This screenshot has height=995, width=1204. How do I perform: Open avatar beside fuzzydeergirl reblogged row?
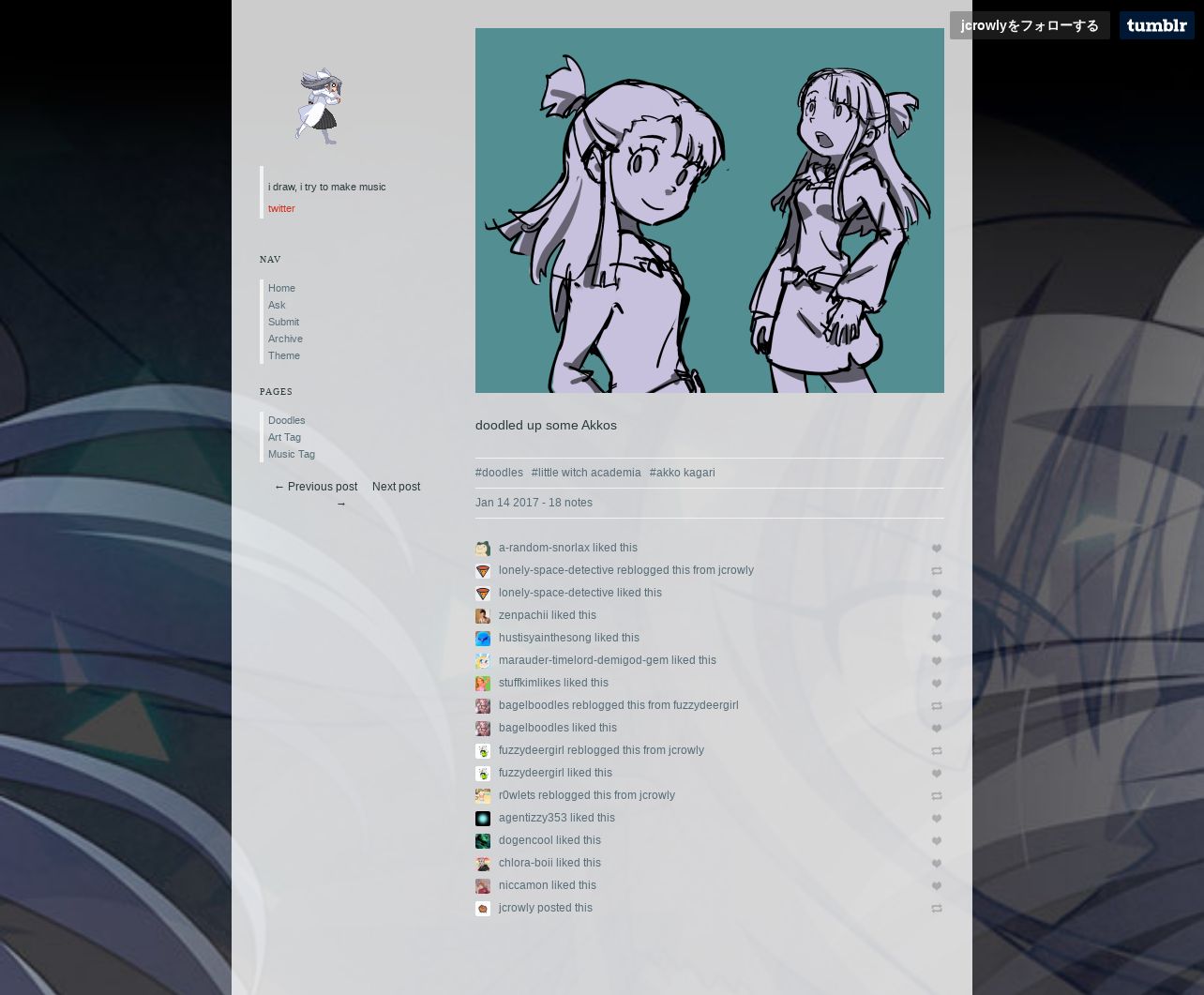click(x=483, y=751)
